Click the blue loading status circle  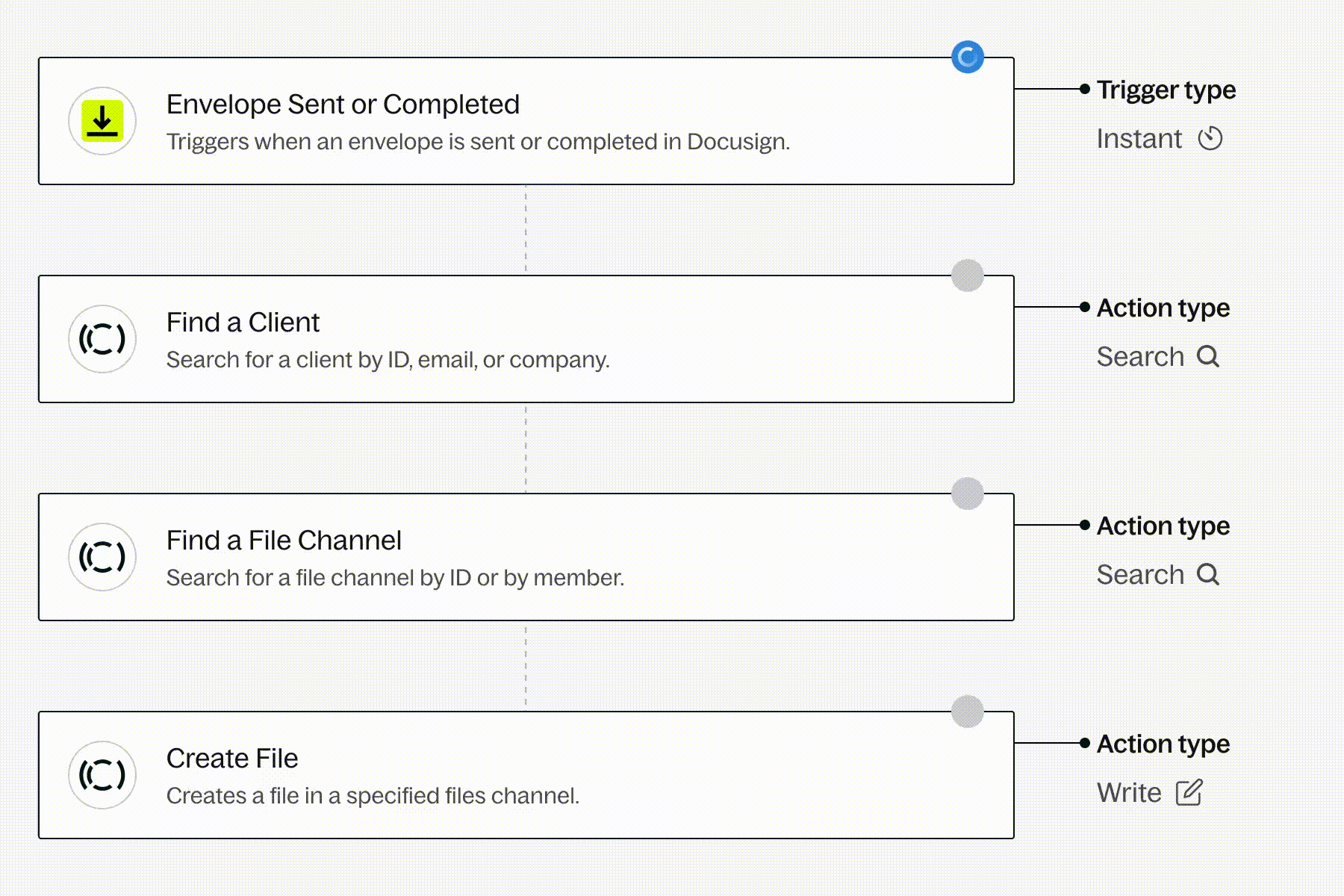coord(968,57)
